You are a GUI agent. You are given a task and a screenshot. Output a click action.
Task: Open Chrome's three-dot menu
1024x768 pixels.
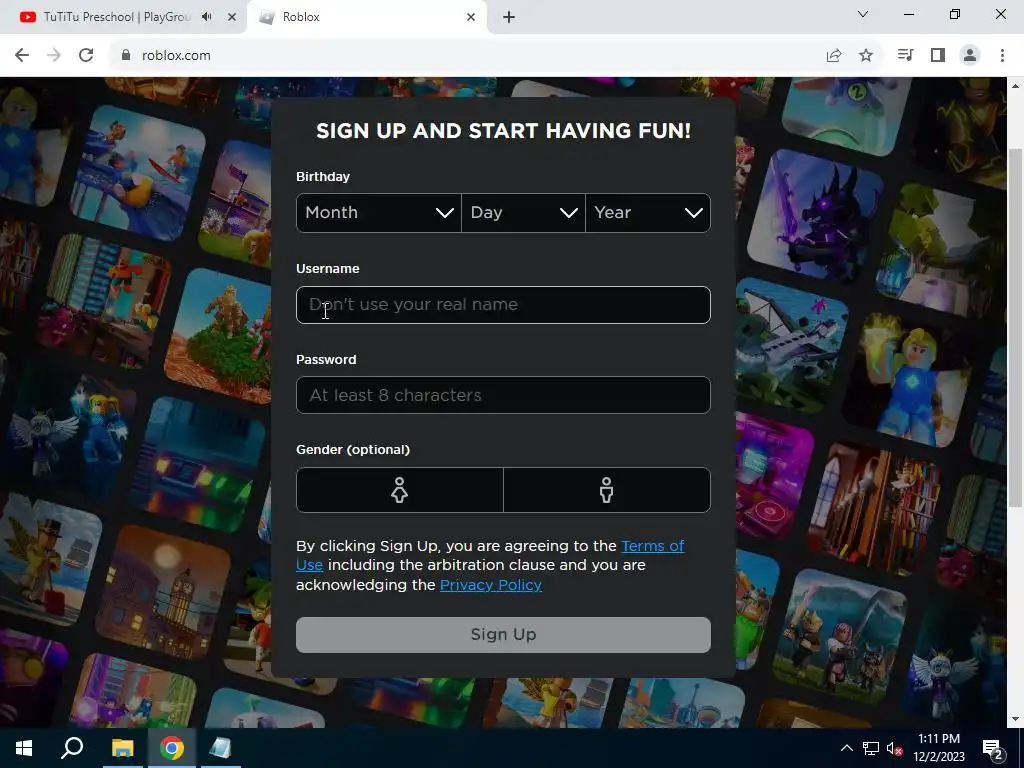pyautogui.click(x=1002, y=56)
